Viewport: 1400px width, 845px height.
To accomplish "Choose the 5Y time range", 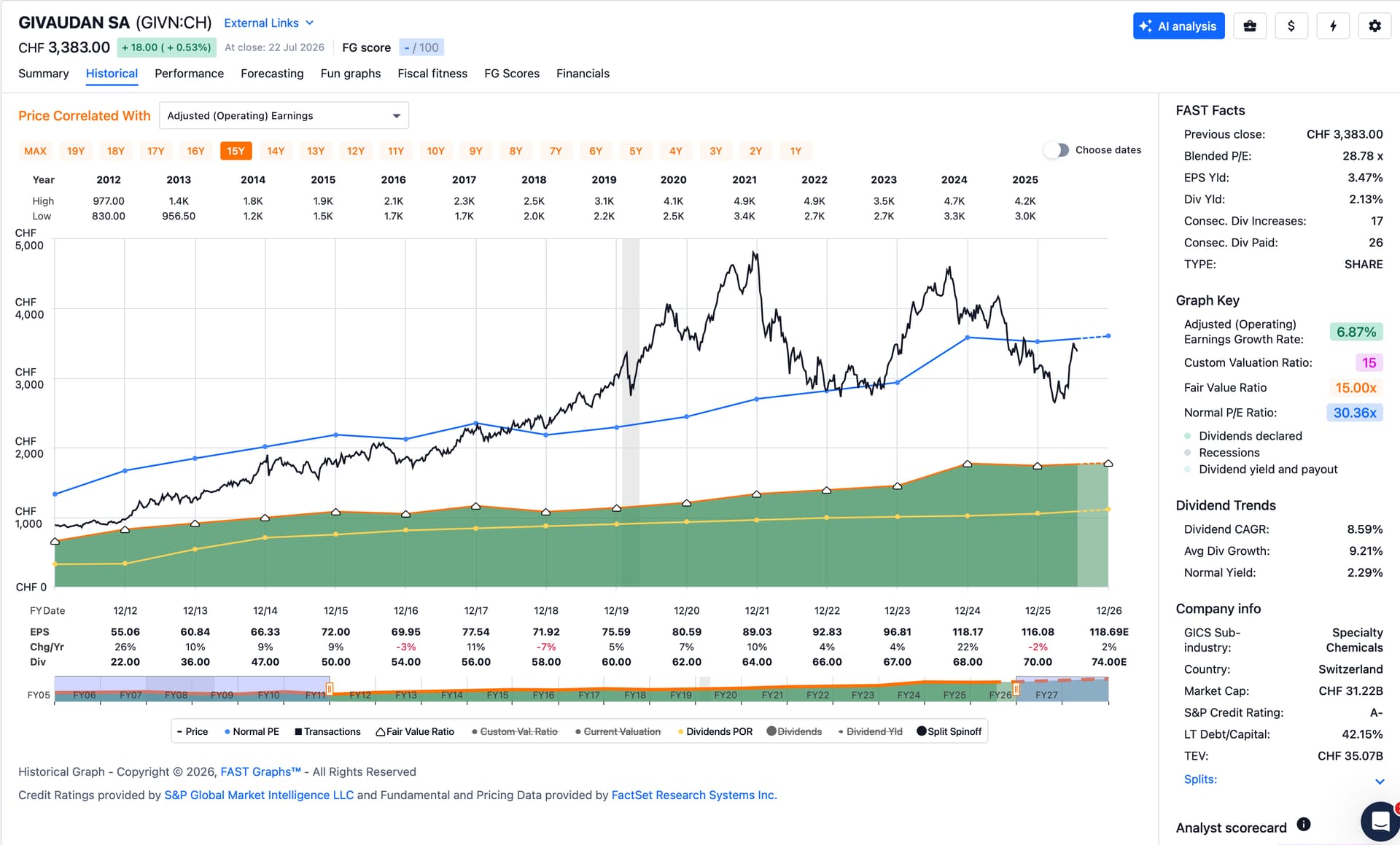I will [x=636, y=151].
